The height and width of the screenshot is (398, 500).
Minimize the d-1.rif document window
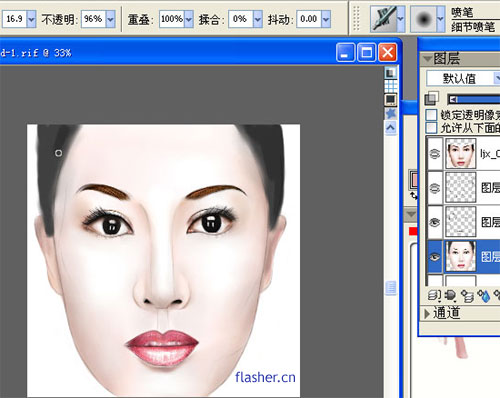345,52
